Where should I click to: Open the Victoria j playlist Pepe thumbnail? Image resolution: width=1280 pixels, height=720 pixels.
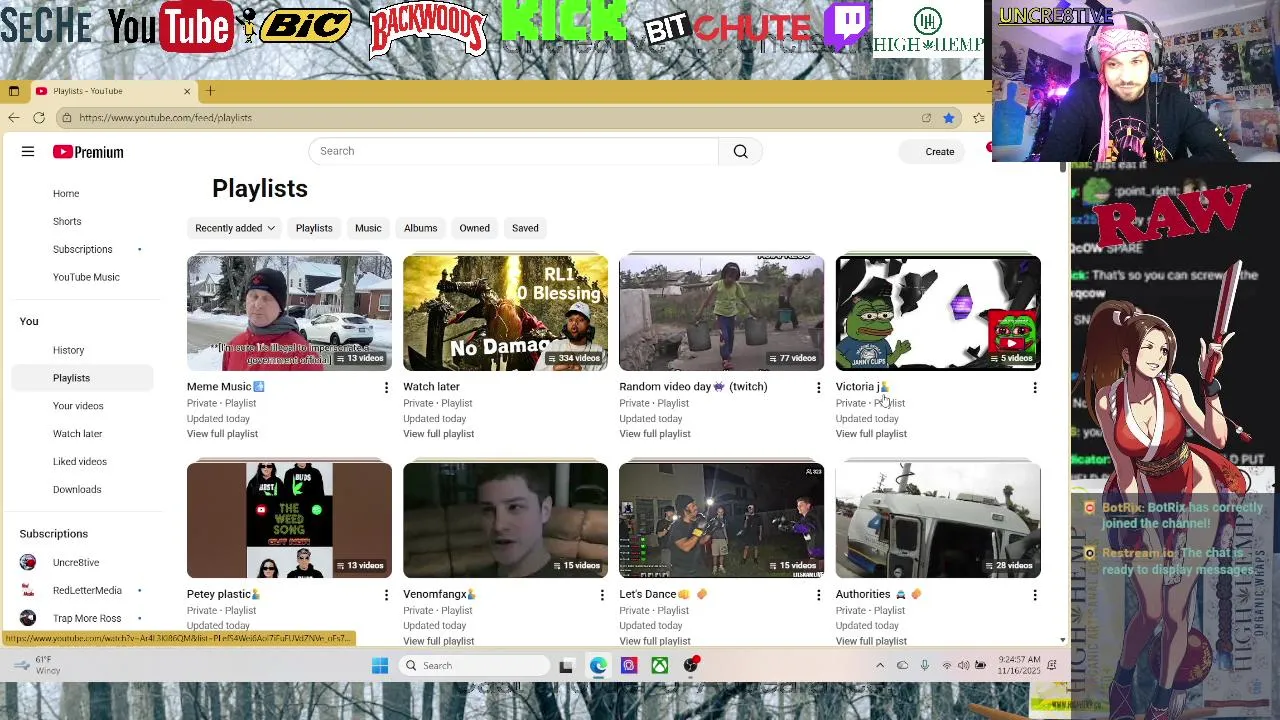(938, 313)
